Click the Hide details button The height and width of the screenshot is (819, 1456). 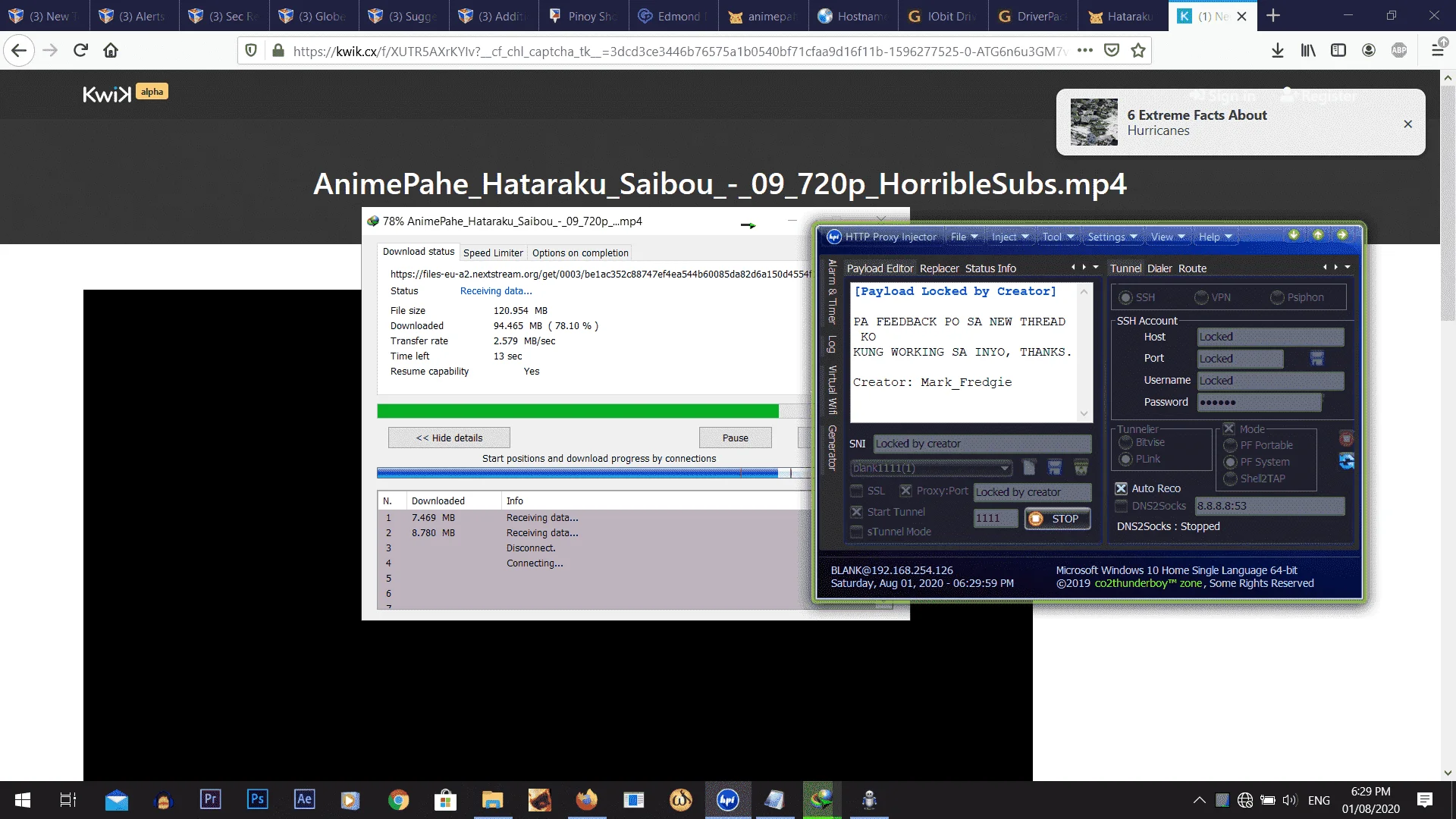click(449, 438)
